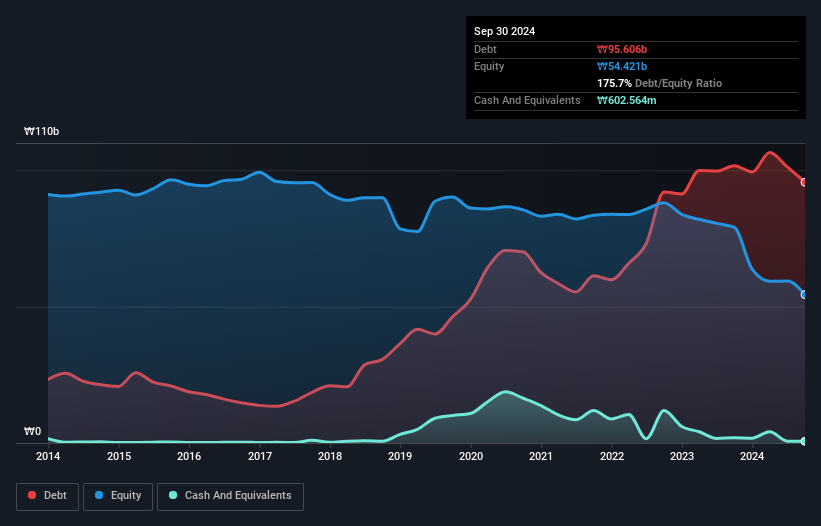
Task: Select the 2023 x-axis label
Action: click(682, 456)
